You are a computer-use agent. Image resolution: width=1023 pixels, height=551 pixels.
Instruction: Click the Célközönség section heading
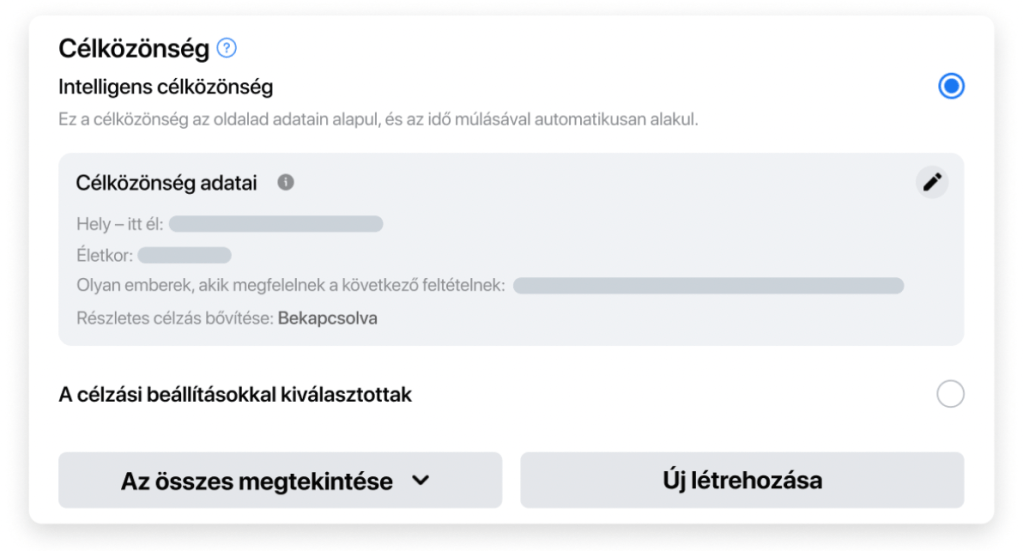(133, 48)
